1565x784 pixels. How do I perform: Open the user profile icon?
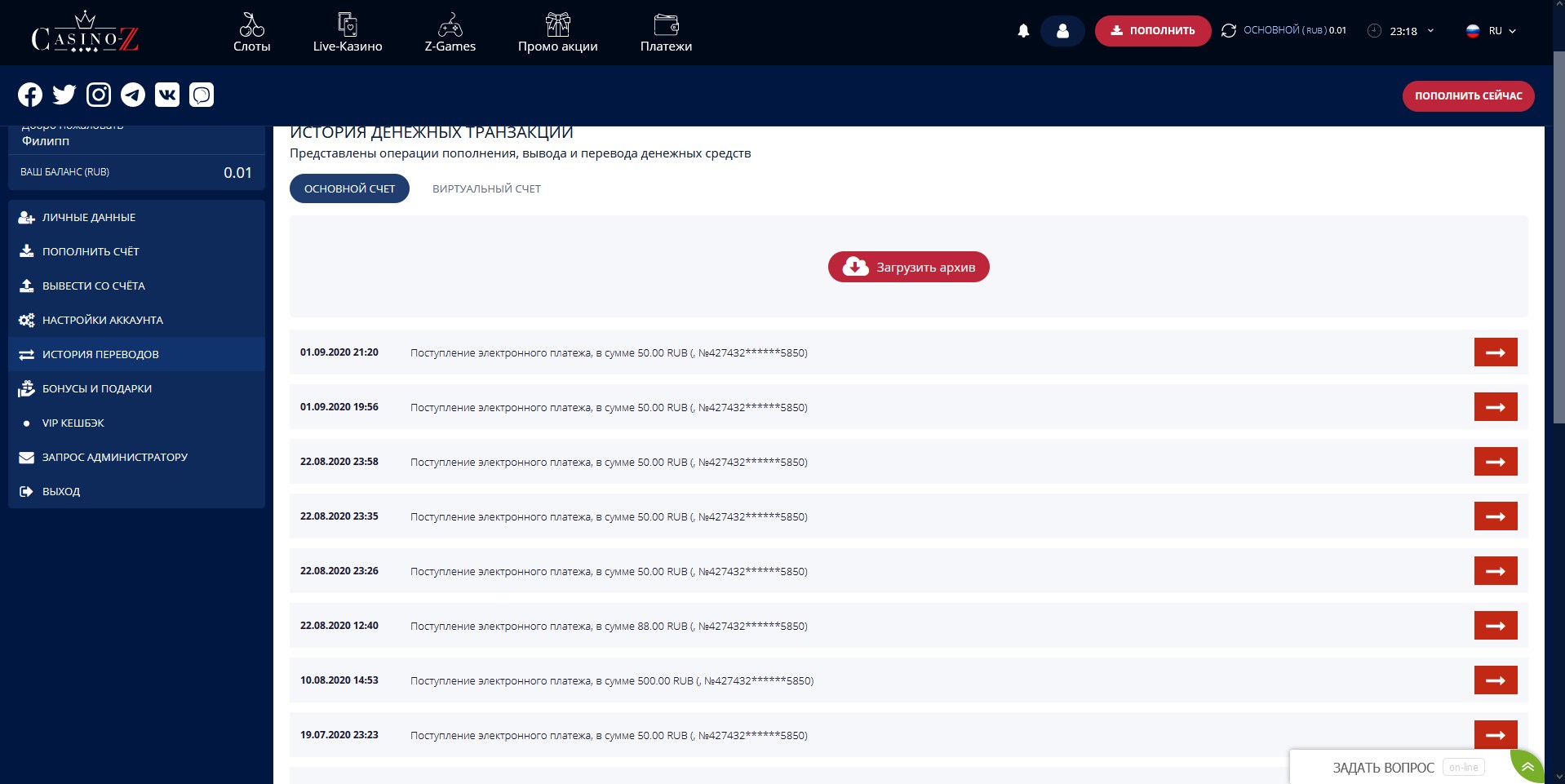pyautogui.click(x=1062, y=30)
